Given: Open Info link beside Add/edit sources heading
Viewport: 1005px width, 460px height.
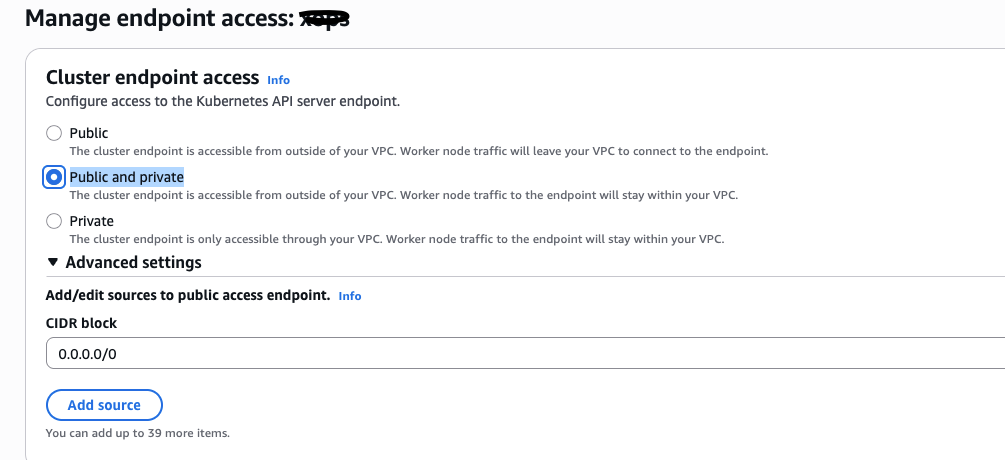Looking at the screenshot, I should 350,296.
